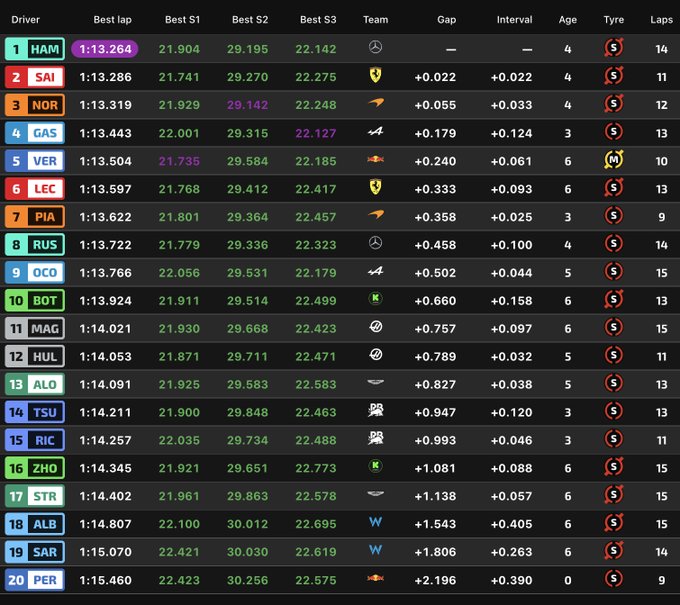This screenshot has height=605, width=680.
Task: Click the +0.405 interval value
Action: [511, 524]
